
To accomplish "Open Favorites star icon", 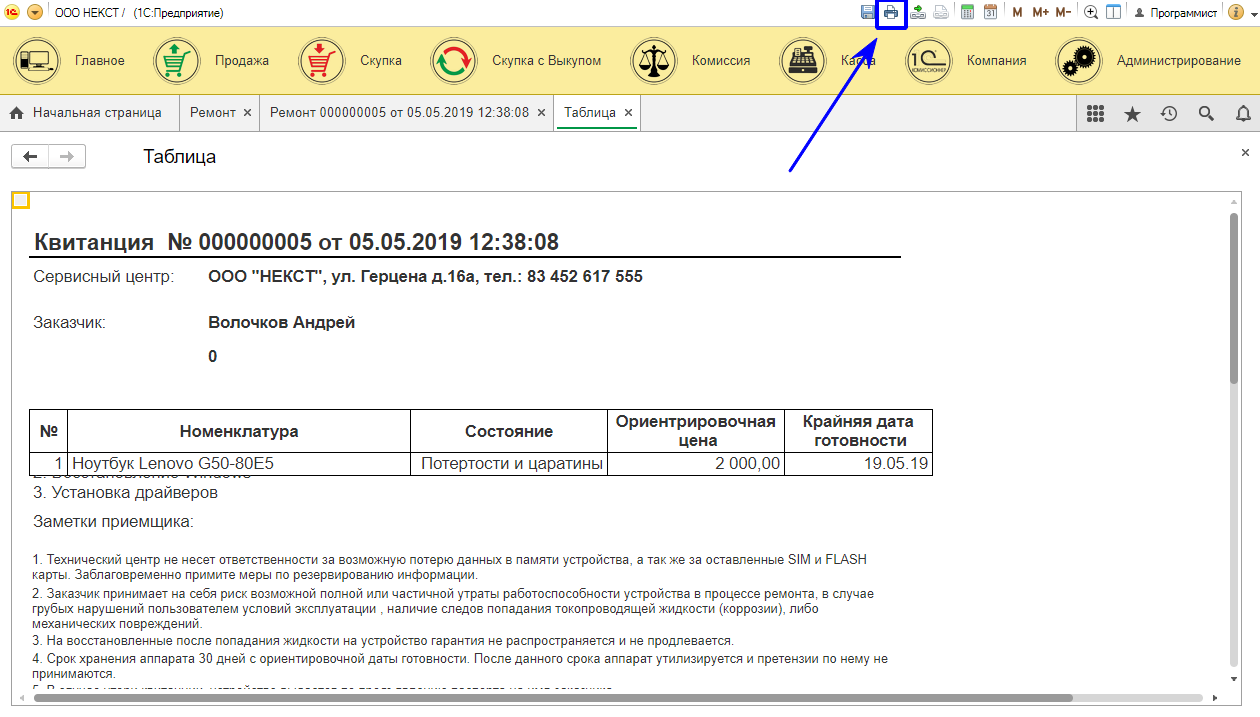I will (1132, 114).
